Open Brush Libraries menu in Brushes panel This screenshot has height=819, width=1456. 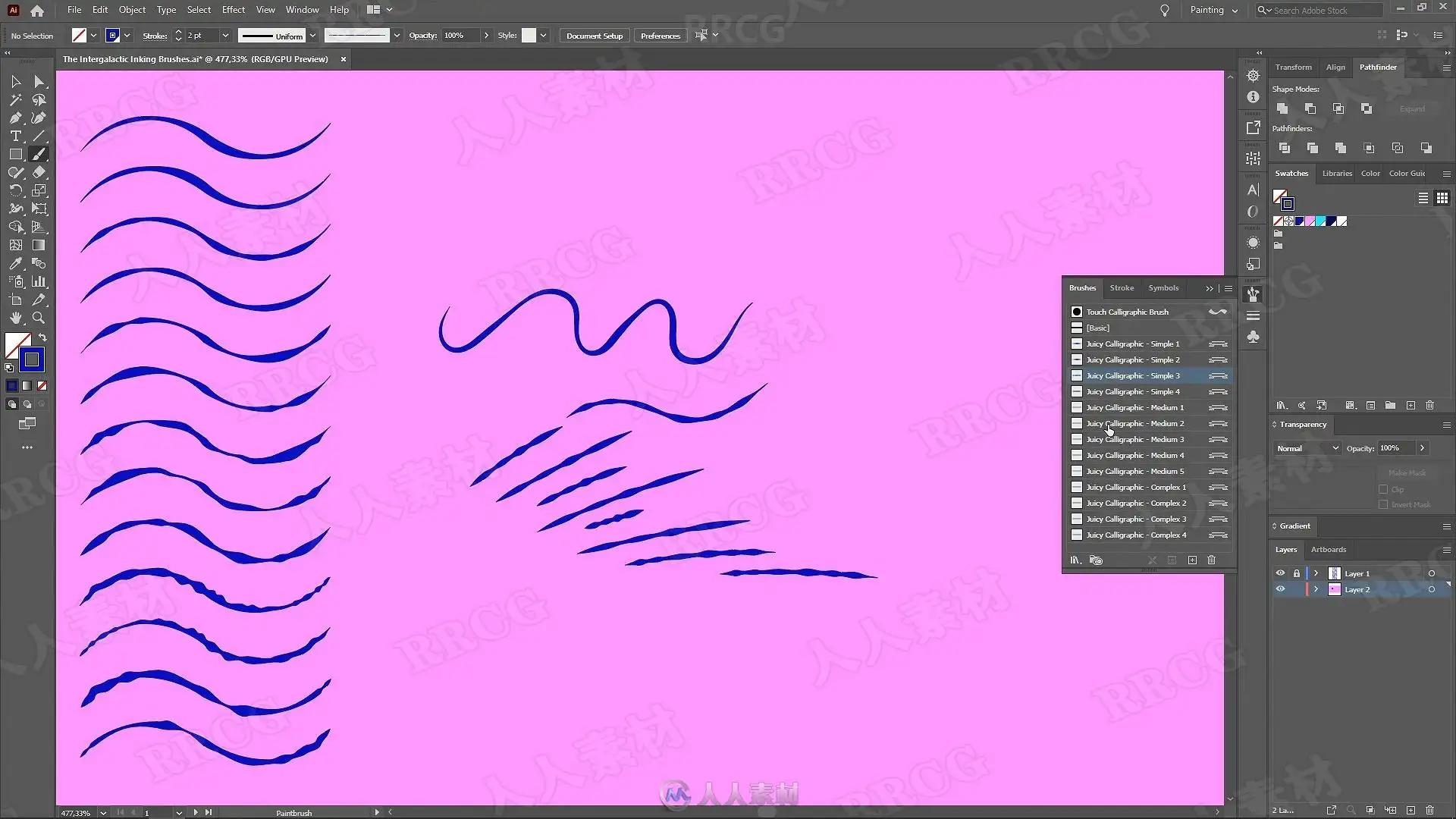pos(1075,560)
